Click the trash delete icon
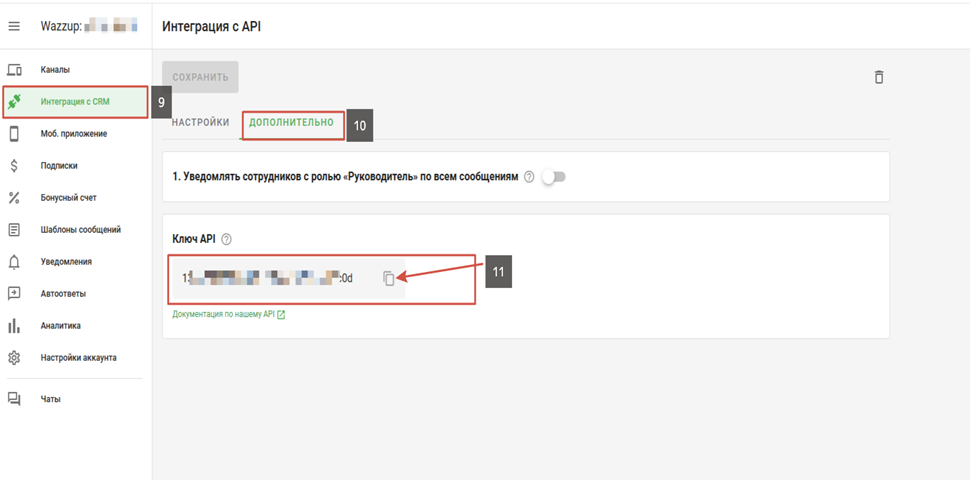Viewport: 970px width, 480px height. click(878, 77)
